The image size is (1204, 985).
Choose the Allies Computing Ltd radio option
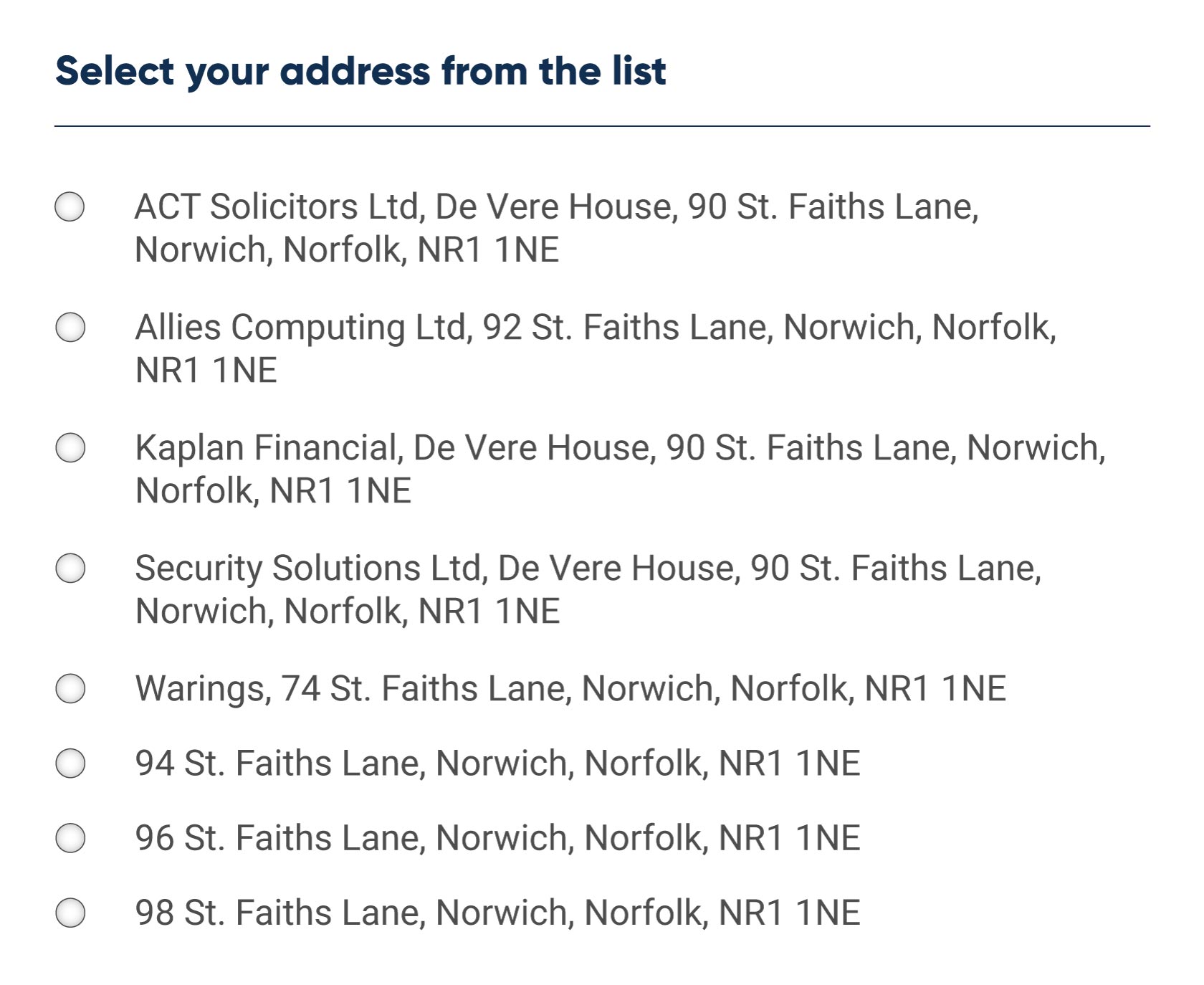pyautogui.click(x=70, y=327)
